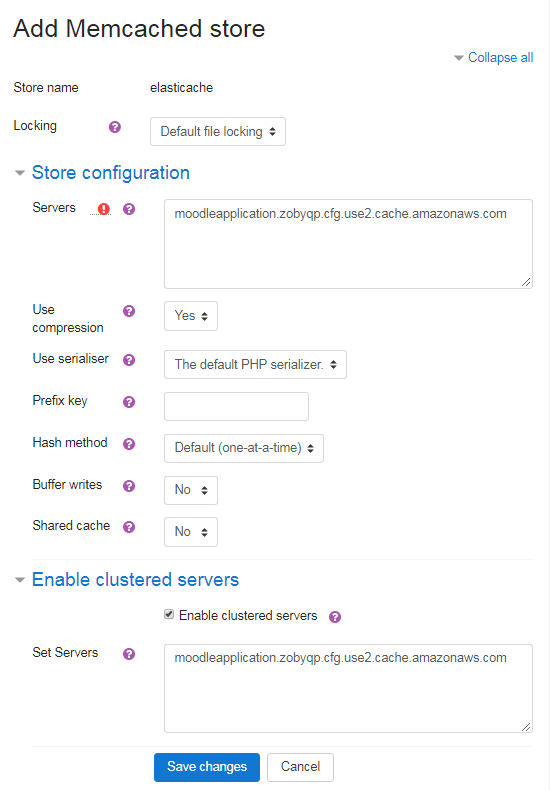The image size is (550, 790).
Task: Click the Prefix key help icon
Action: (129, 402)
